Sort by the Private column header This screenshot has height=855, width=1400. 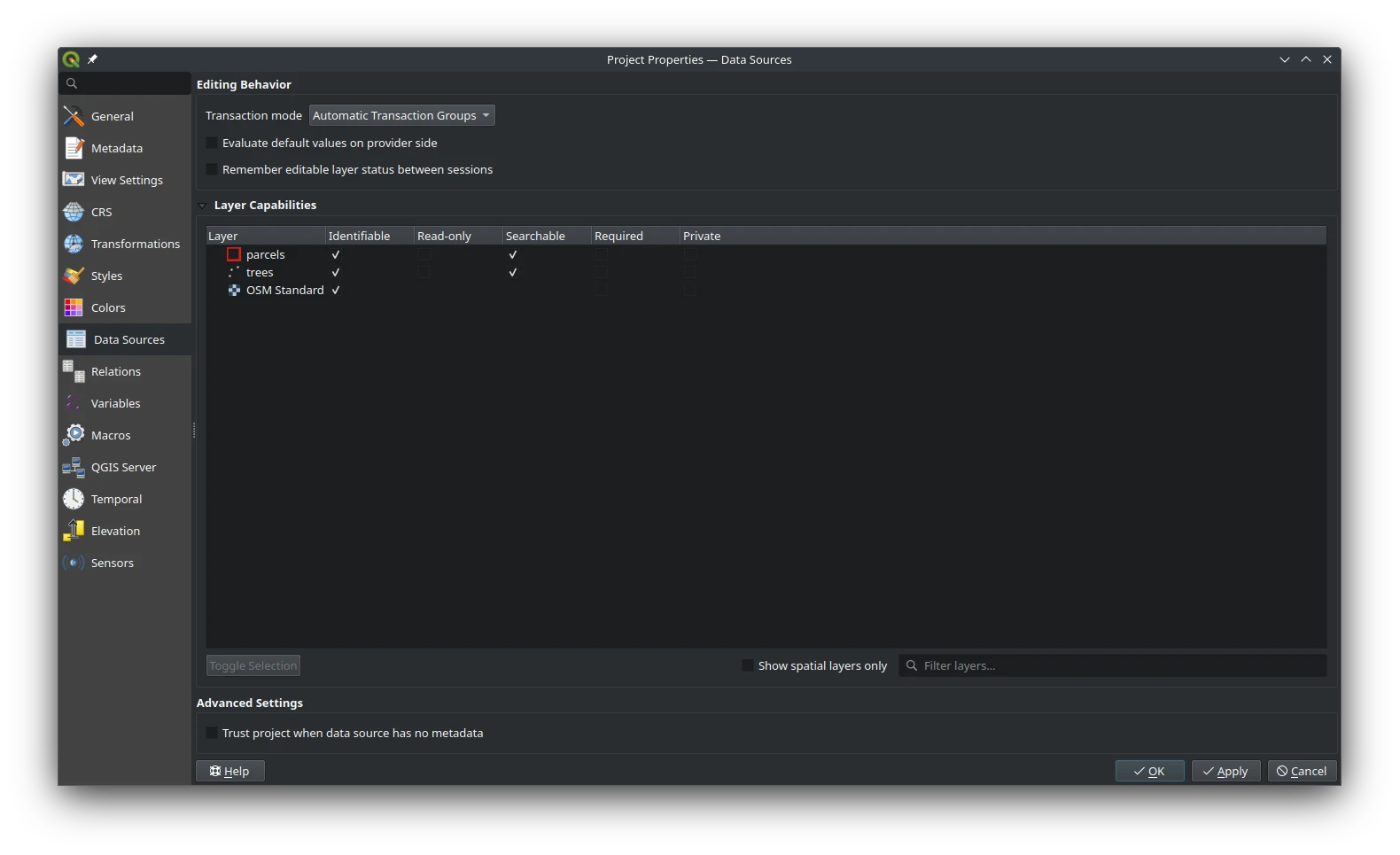(1003, 236)
